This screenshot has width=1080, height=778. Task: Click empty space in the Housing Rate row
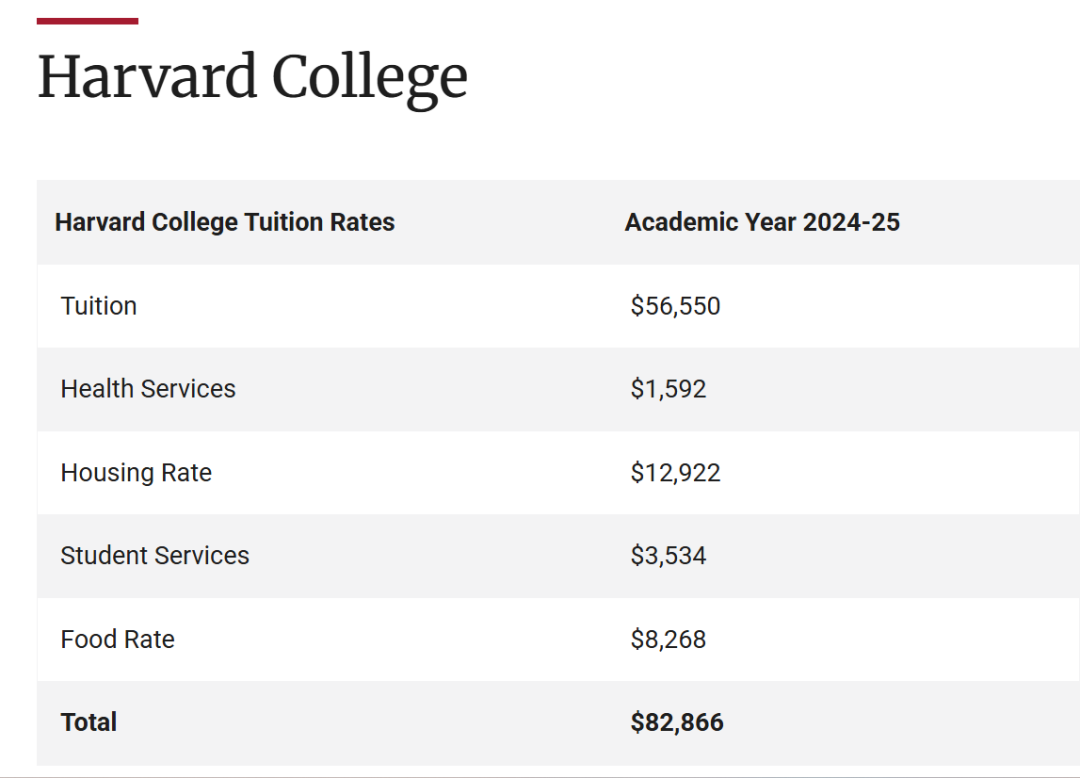[x=895, y=473]
